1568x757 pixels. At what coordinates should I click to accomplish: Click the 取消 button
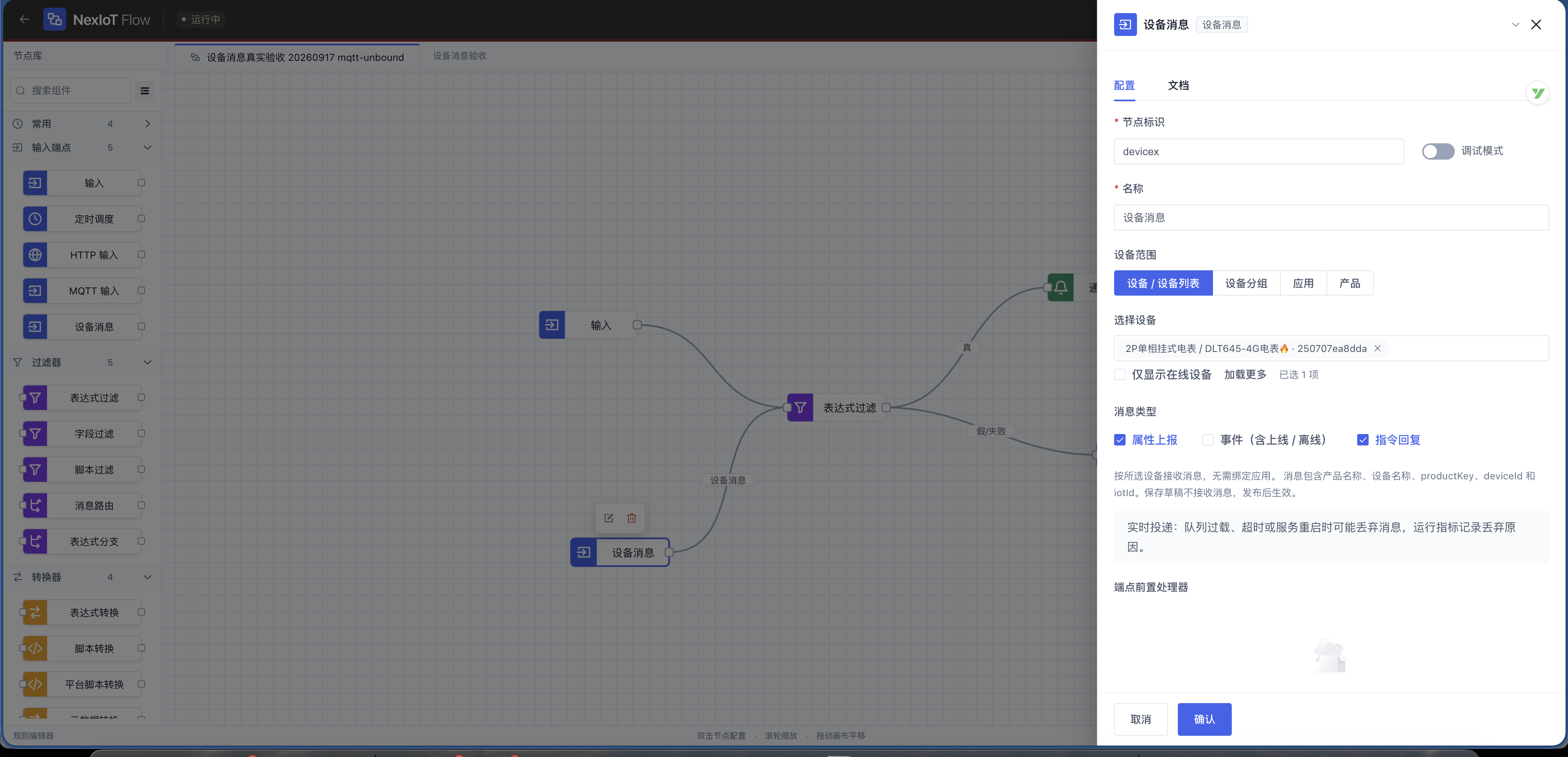[1141, 719]
